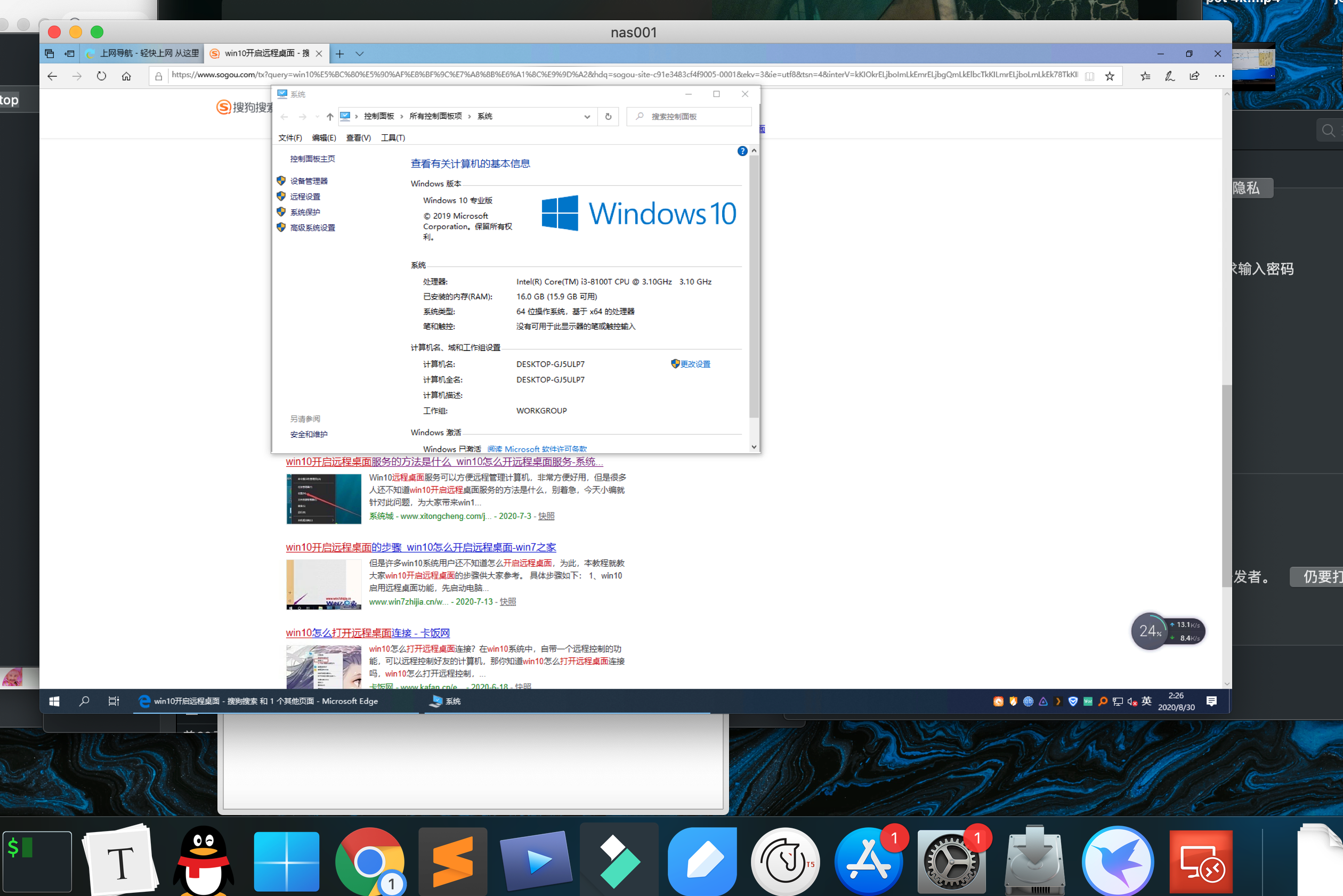Screen dimensions: 1343x896
Task: Click 24% network speed floating widget
Action: (x=1168, y=631)
